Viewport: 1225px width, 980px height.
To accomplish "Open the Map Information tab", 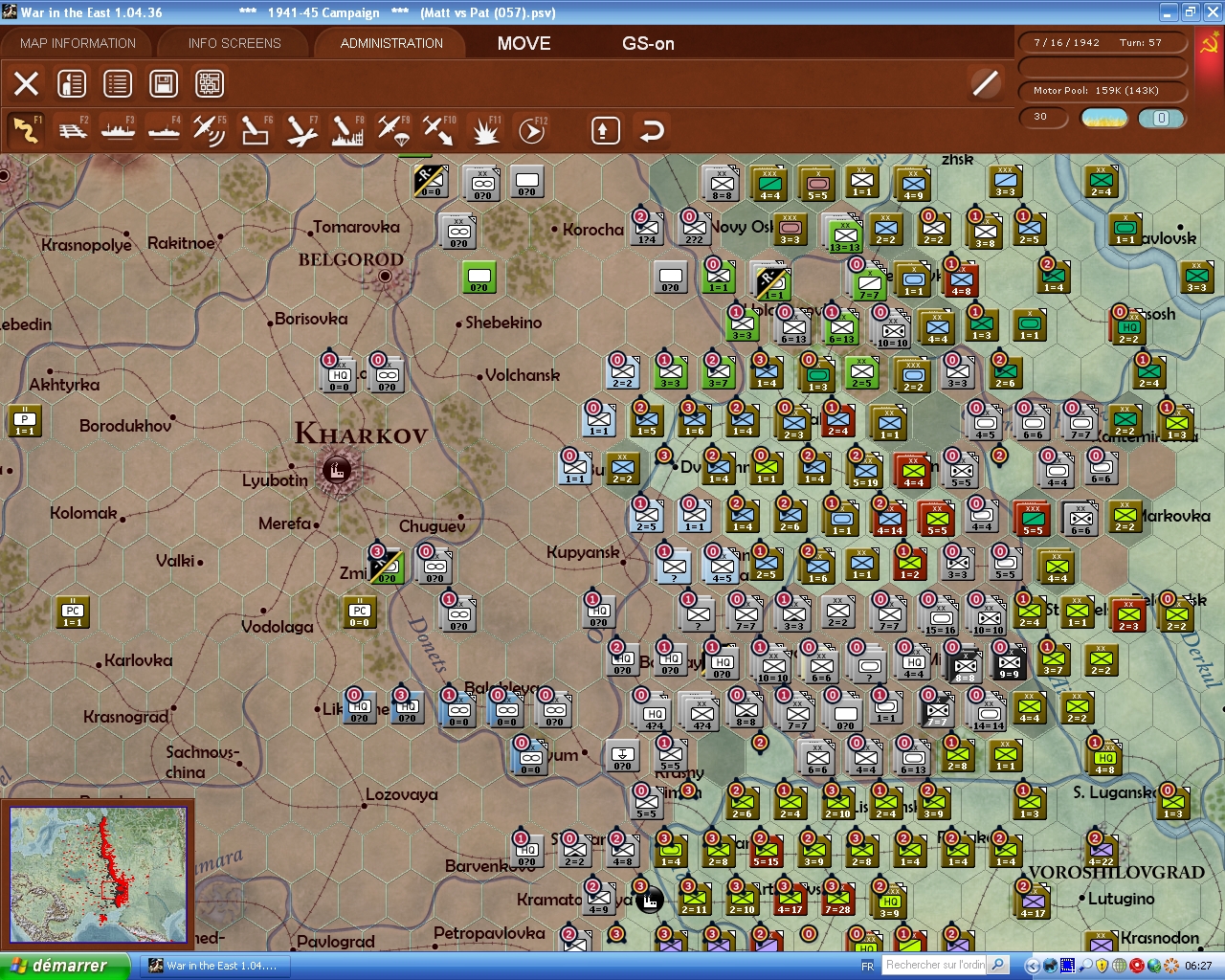I will pos(78,43).
